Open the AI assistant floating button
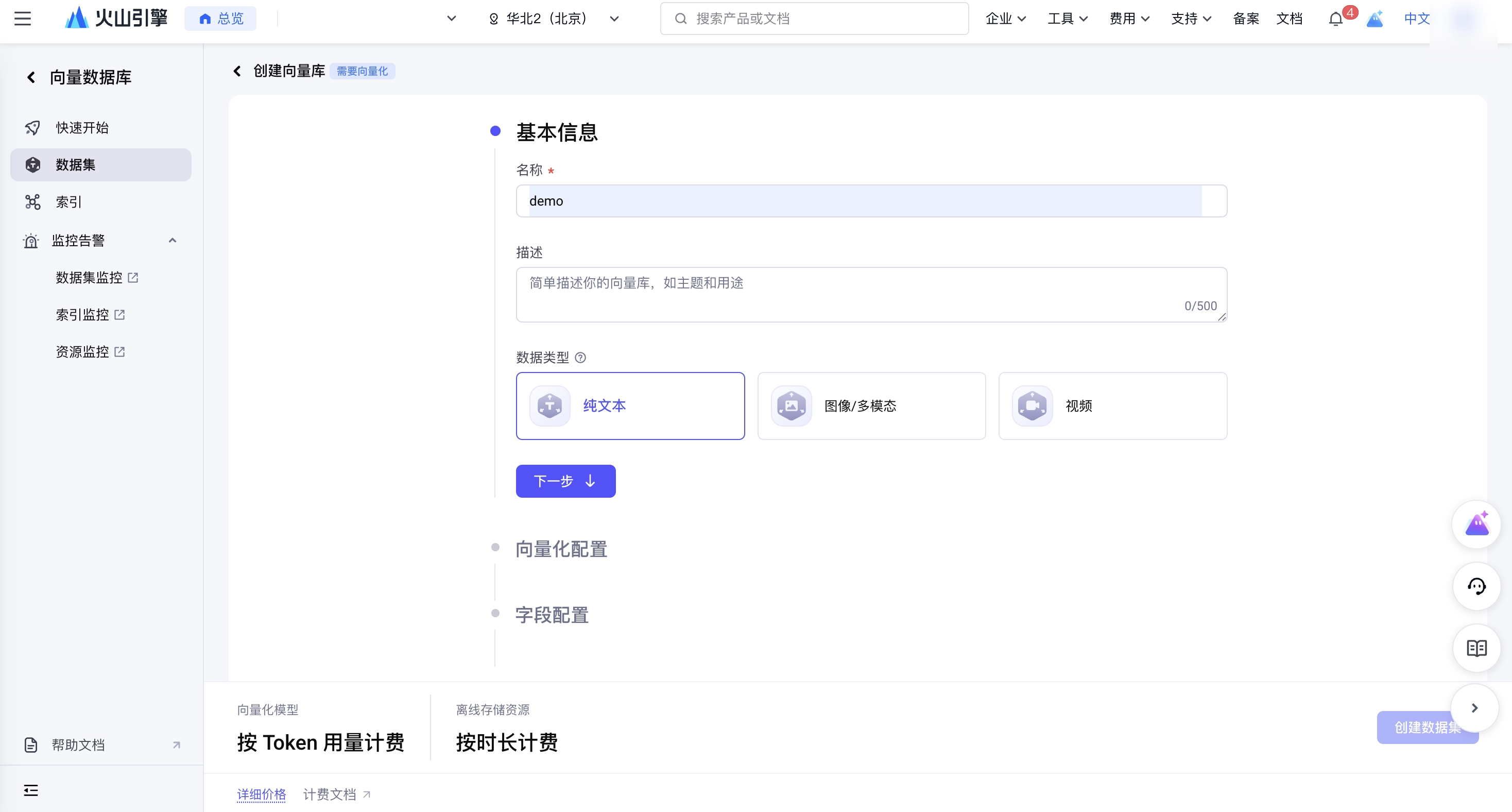 [x=1476, y=525]
